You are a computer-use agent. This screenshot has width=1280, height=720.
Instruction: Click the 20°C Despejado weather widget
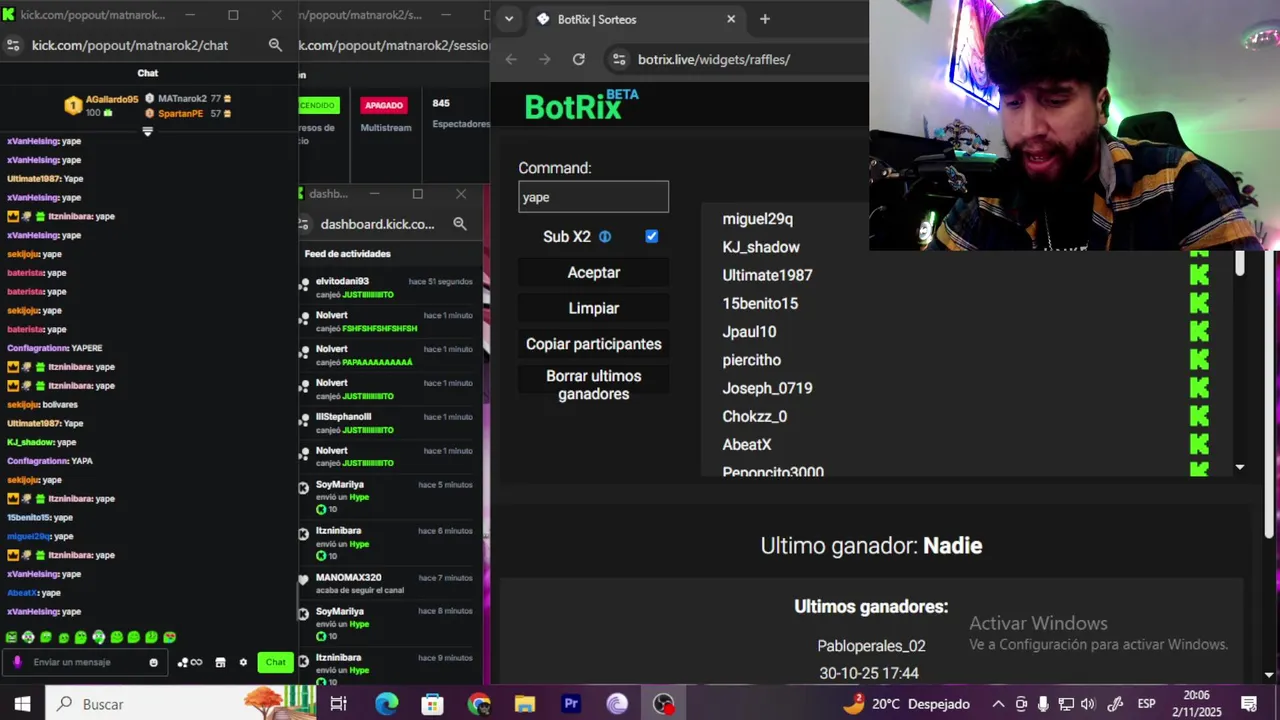pyautogui.click(x=907, y=704)
